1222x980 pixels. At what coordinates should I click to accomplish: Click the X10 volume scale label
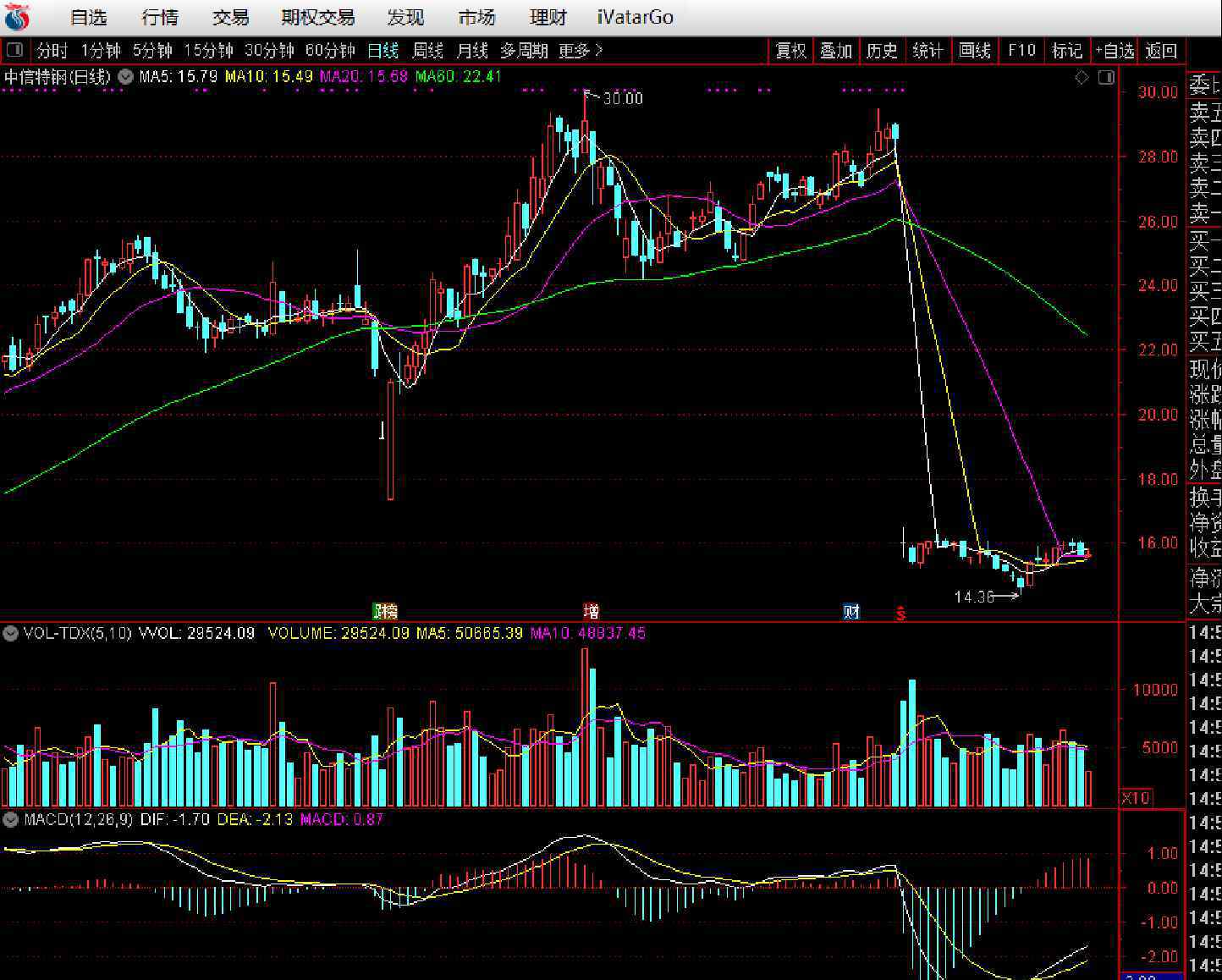tap(1136, 798)
